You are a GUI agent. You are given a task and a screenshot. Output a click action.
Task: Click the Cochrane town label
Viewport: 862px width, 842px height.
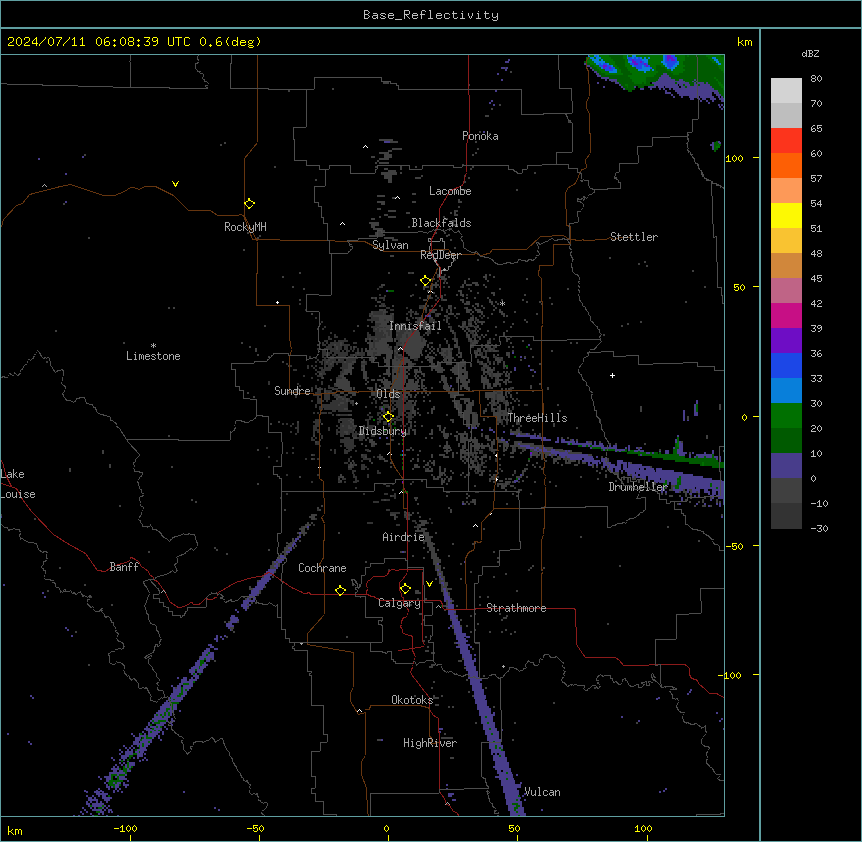(322, 568)
